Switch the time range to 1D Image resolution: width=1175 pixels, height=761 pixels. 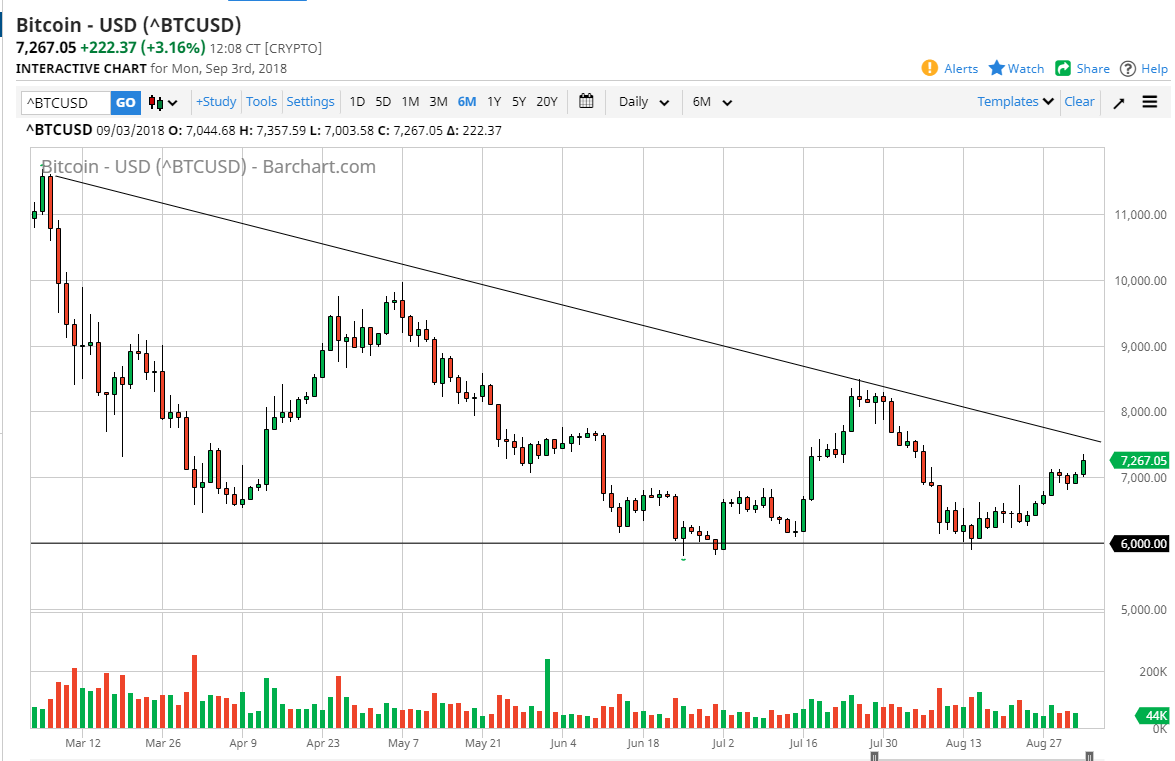pos(357,101)
